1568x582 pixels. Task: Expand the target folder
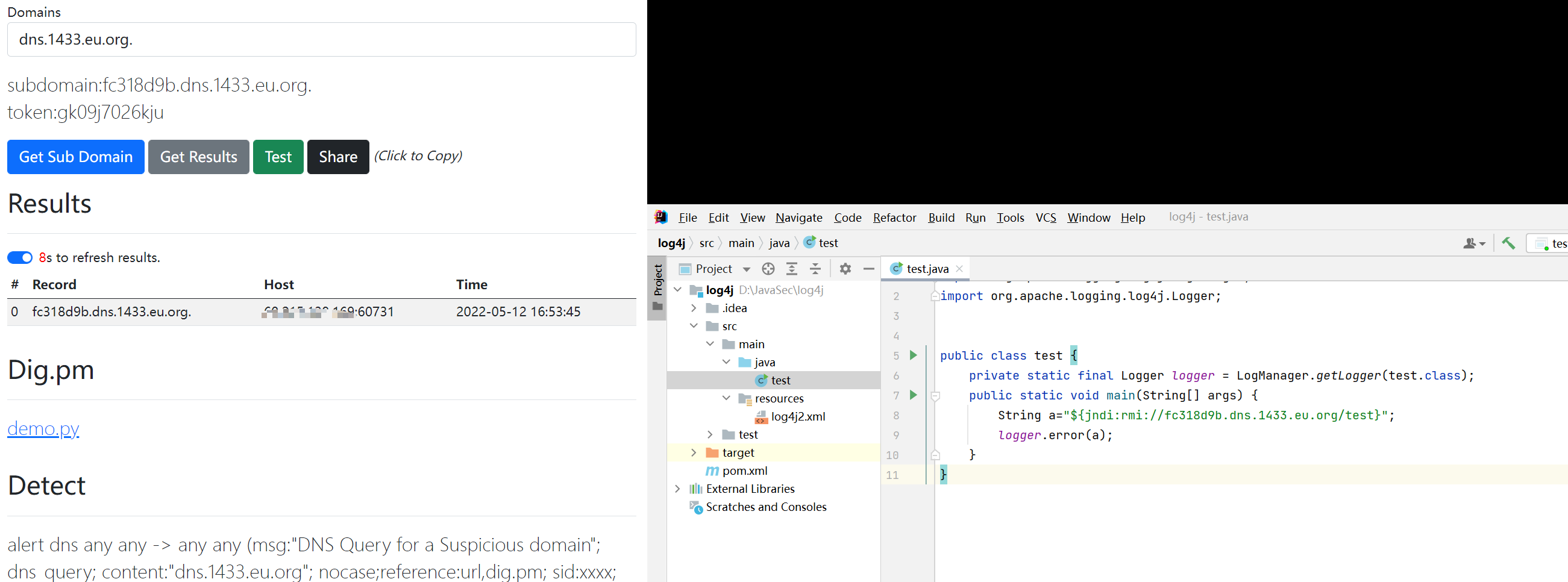click(x=693, y=452)
